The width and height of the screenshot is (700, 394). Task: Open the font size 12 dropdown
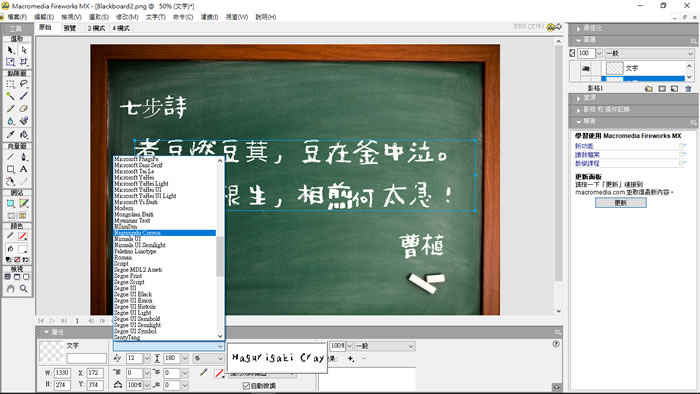coord(147,358)
